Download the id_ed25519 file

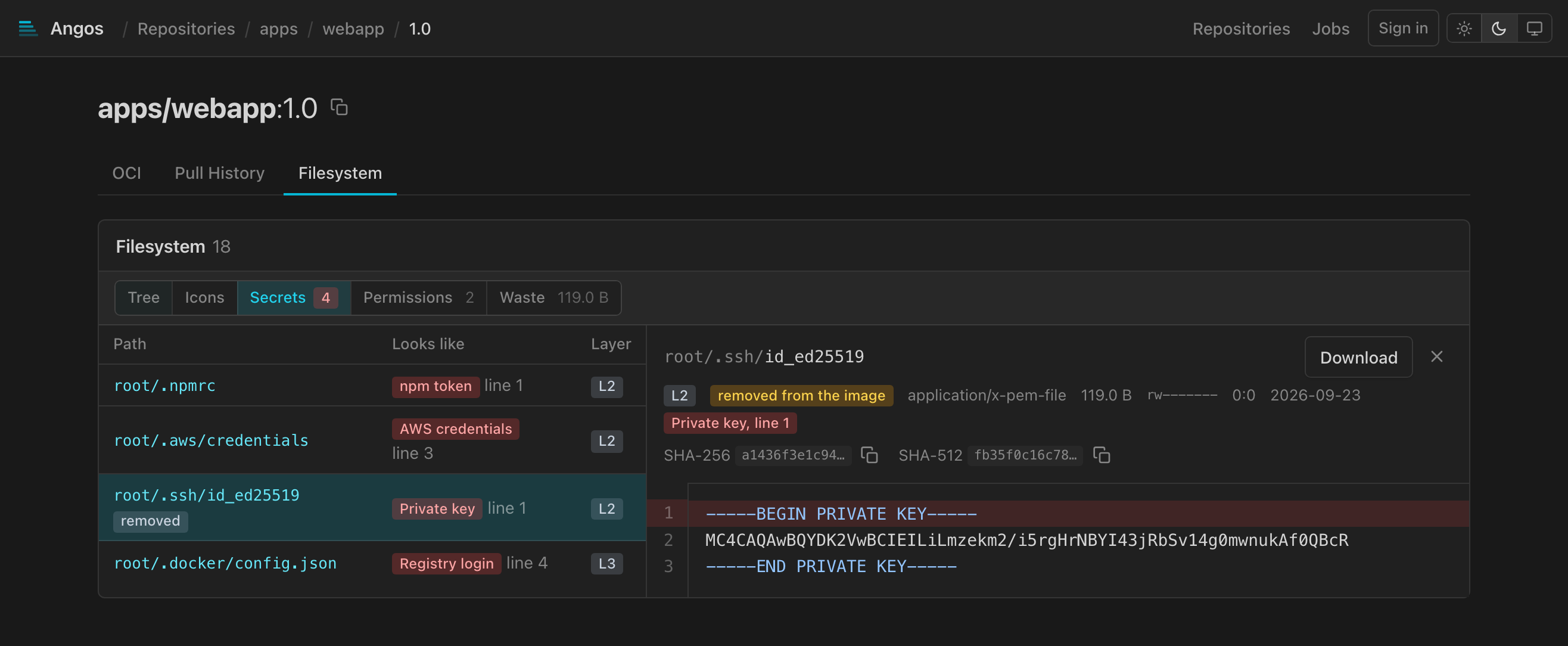1358,358
